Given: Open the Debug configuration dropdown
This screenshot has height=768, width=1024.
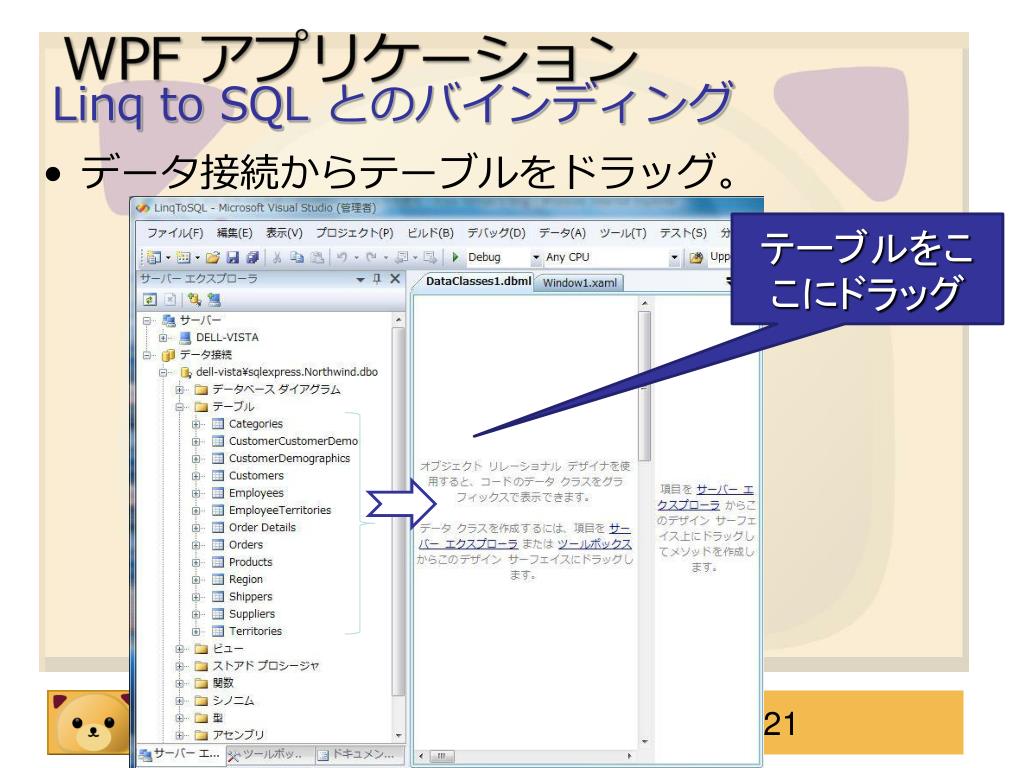Looking at the screenshot, I should click(536, 257).
